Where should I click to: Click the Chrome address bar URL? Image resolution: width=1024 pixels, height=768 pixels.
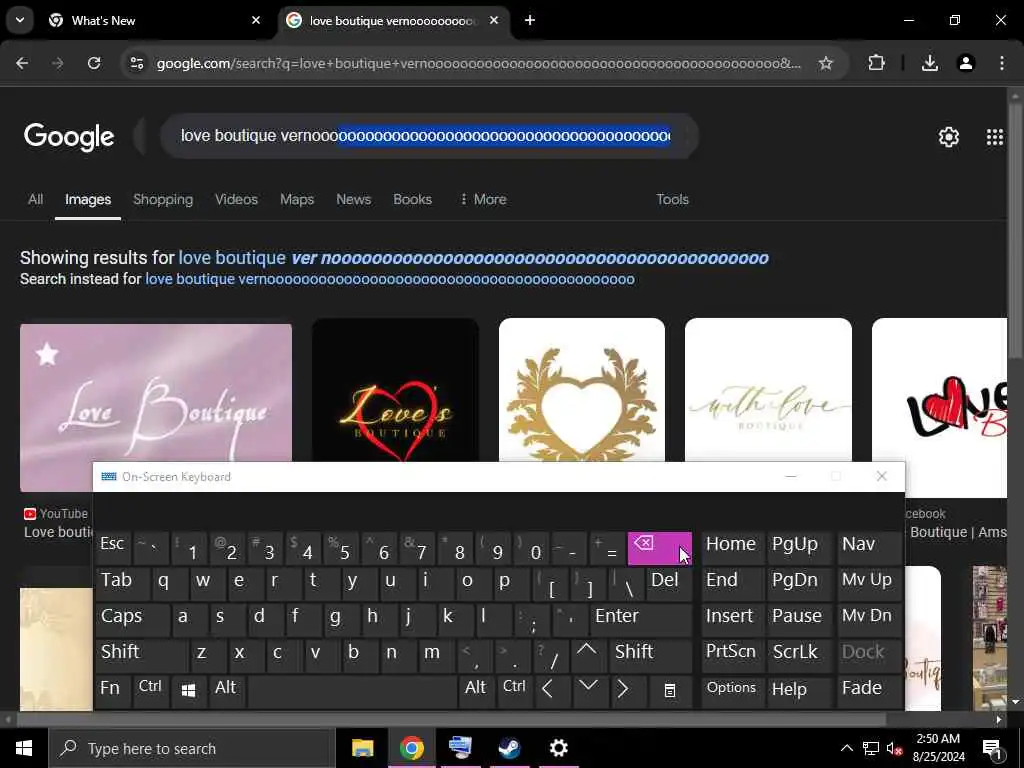click(x=478, y=63)
